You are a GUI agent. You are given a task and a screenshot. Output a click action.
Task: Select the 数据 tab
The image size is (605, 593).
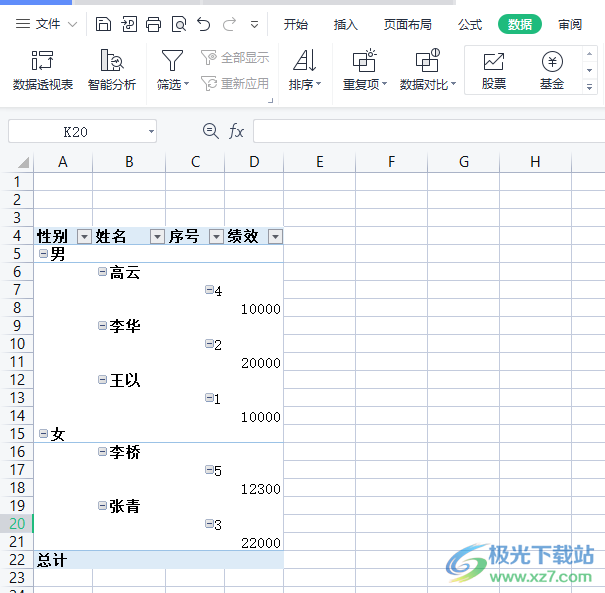[520, 24]
